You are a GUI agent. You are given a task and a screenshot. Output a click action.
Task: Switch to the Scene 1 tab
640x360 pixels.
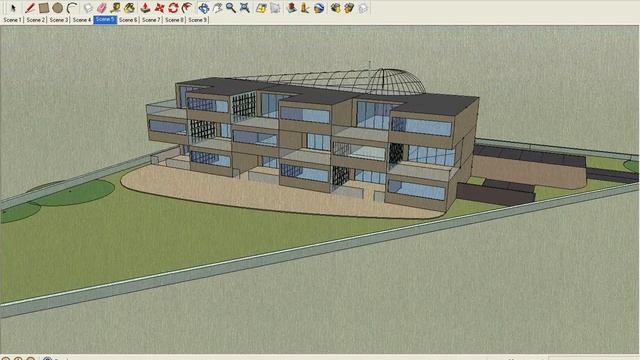[x=12, y=20]
